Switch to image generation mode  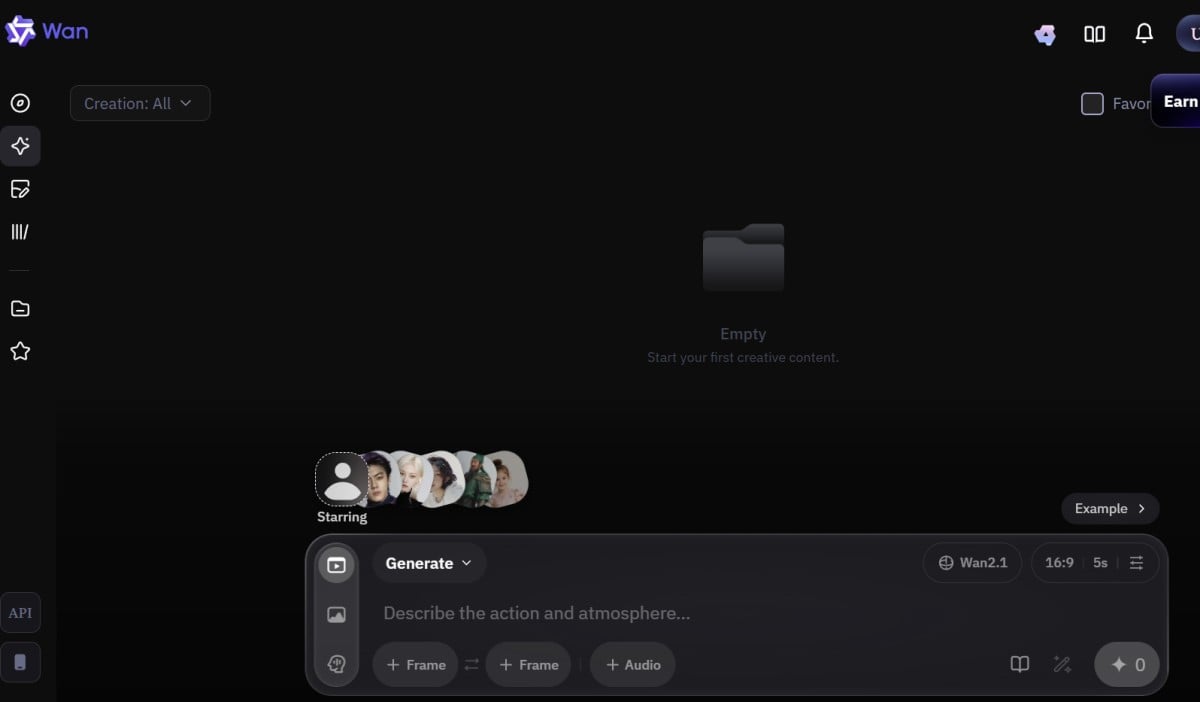pyautogui.click(x=336, y=615)
